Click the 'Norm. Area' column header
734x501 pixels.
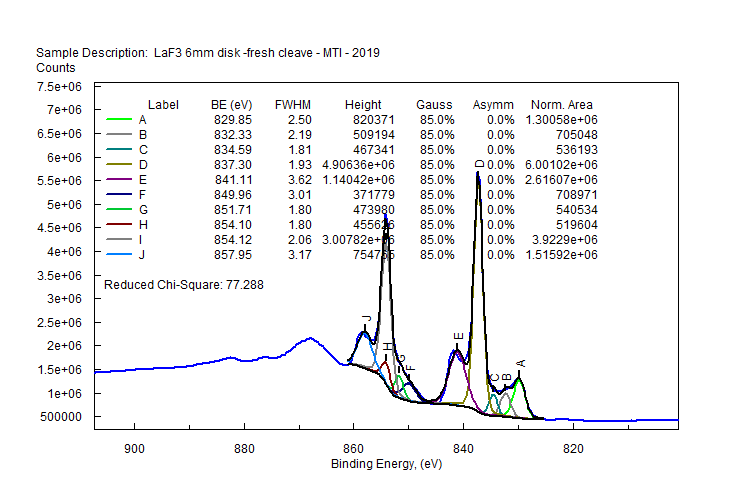561,105
